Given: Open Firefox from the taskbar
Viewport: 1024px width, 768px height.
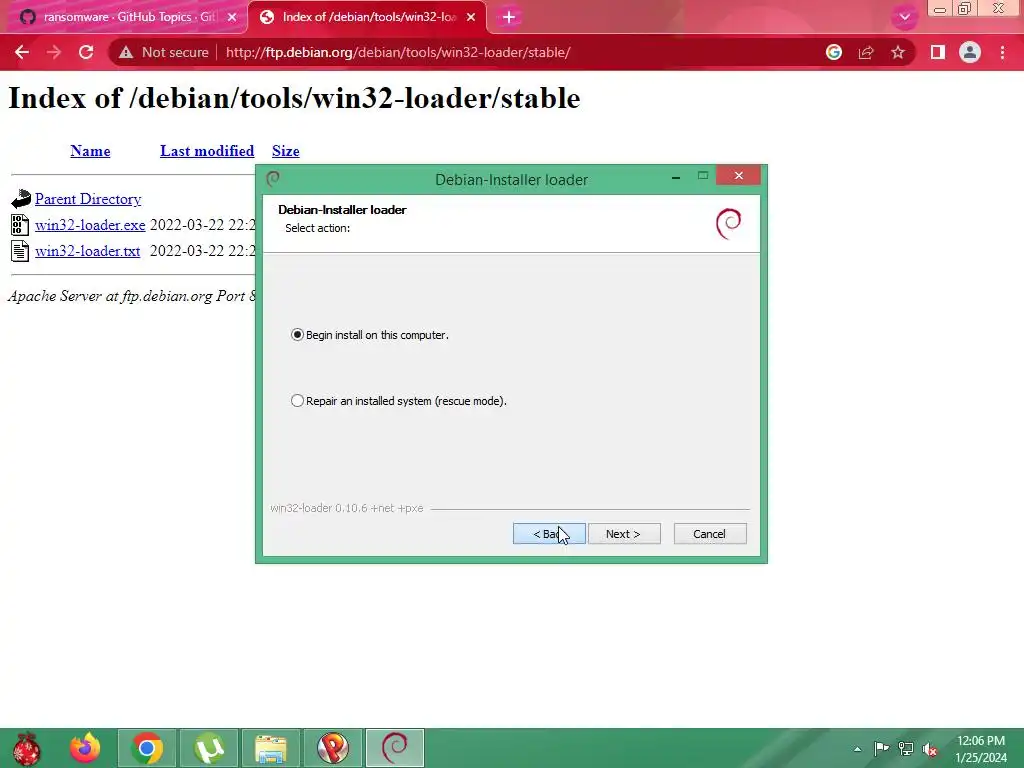Looking at the screenshot, I should (86, 748).
